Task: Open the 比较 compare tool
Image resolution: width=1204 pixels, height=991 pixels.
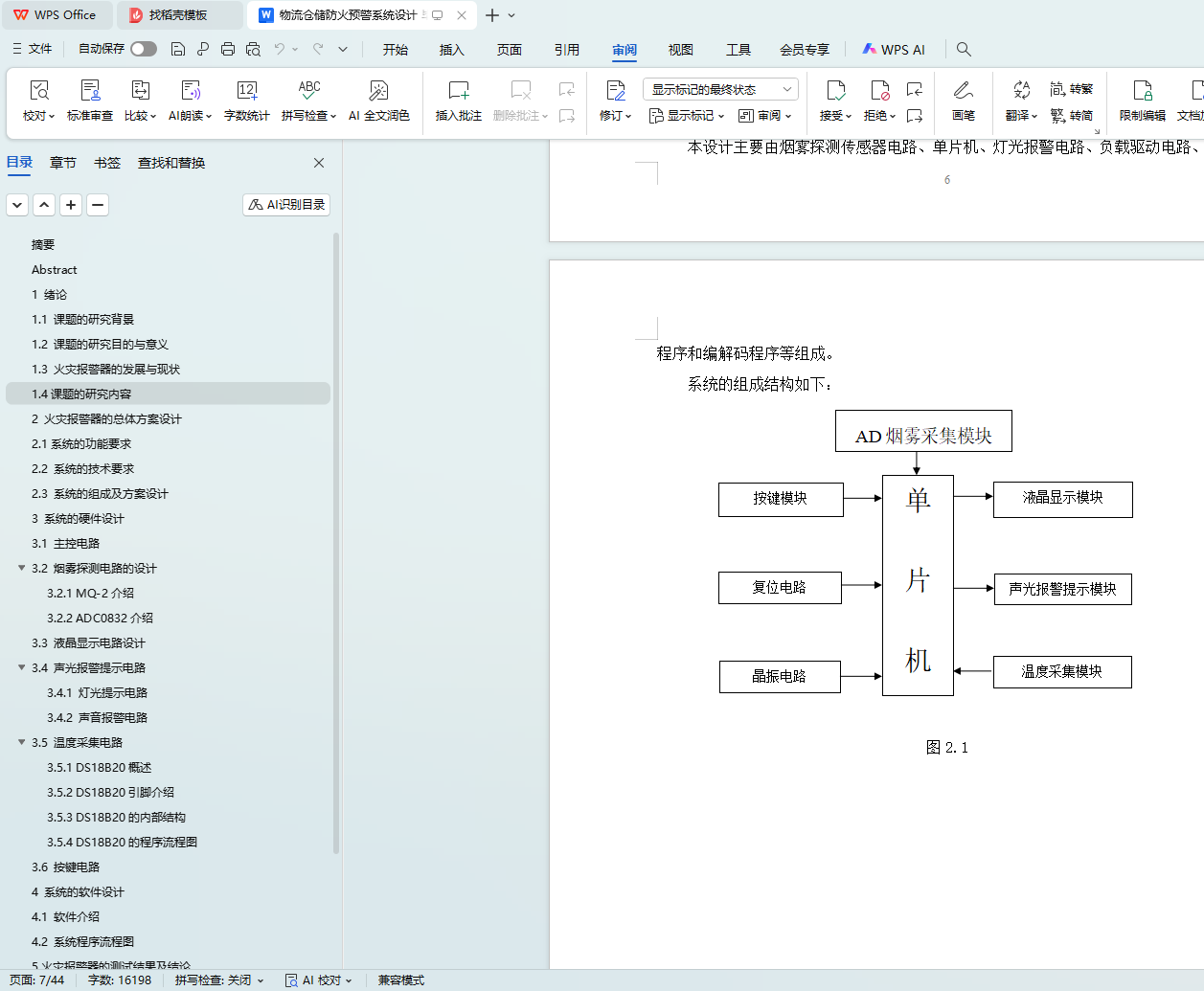Action: (140, 101)
